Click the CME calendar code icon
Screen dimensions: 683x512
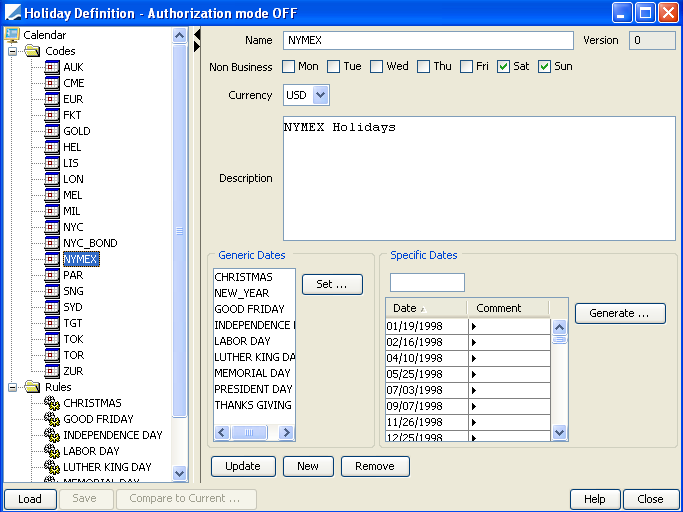pyautogui.click(x=52, y=83)
